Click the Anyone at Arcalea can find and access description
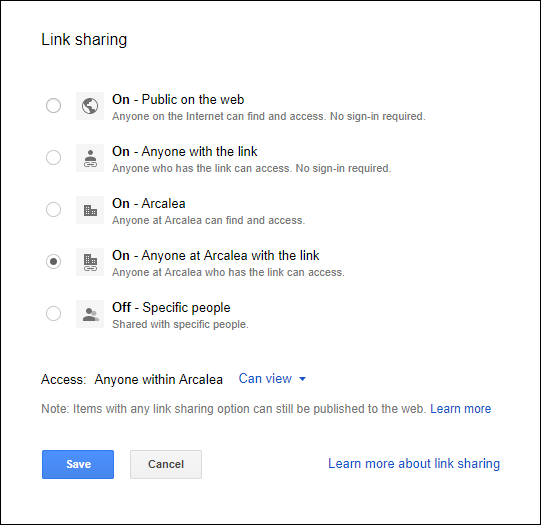Image resolution: width=541 pixels, height=525 pixels. [x=208, y=220]
